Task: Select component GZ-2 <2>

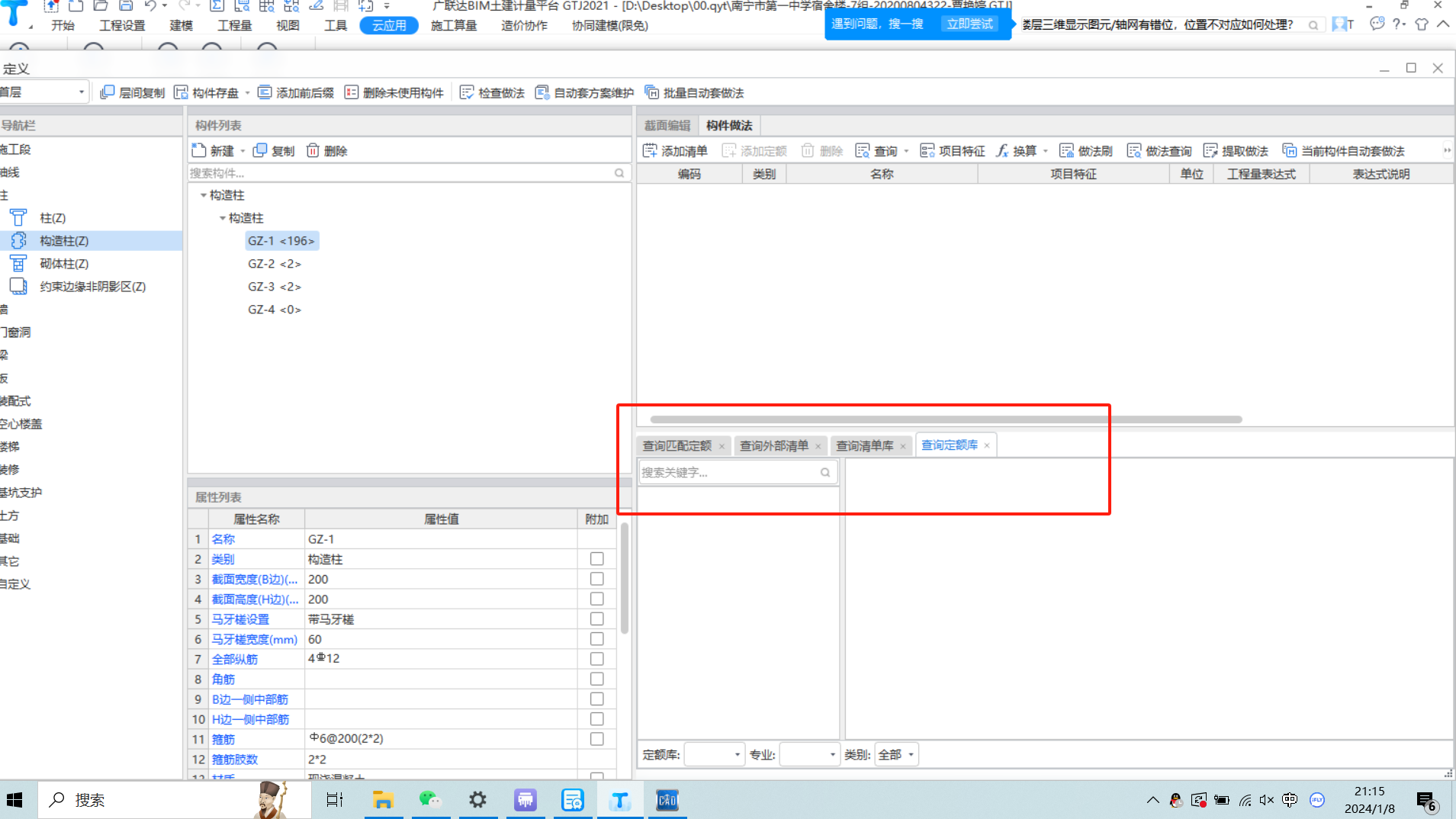Action: pos(275,264)
